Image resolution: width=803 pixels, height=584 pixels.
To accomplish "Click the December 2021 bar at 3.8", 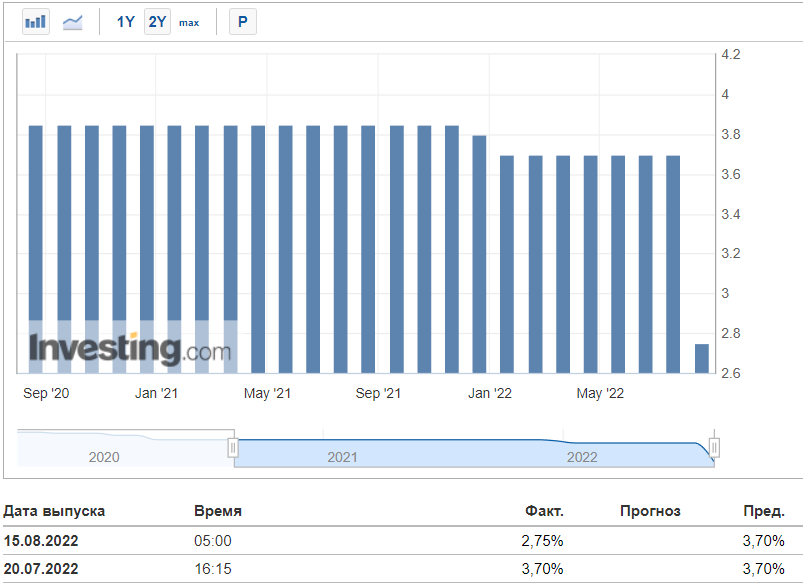I will point(479,254).
